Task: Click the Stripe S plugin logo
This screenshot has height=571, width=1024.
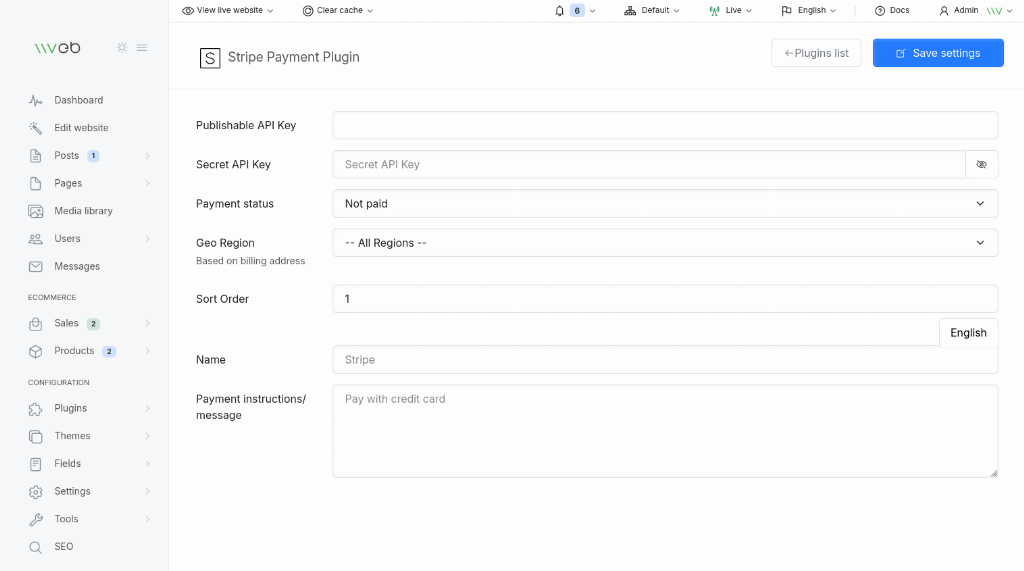Action: point(210,57)
